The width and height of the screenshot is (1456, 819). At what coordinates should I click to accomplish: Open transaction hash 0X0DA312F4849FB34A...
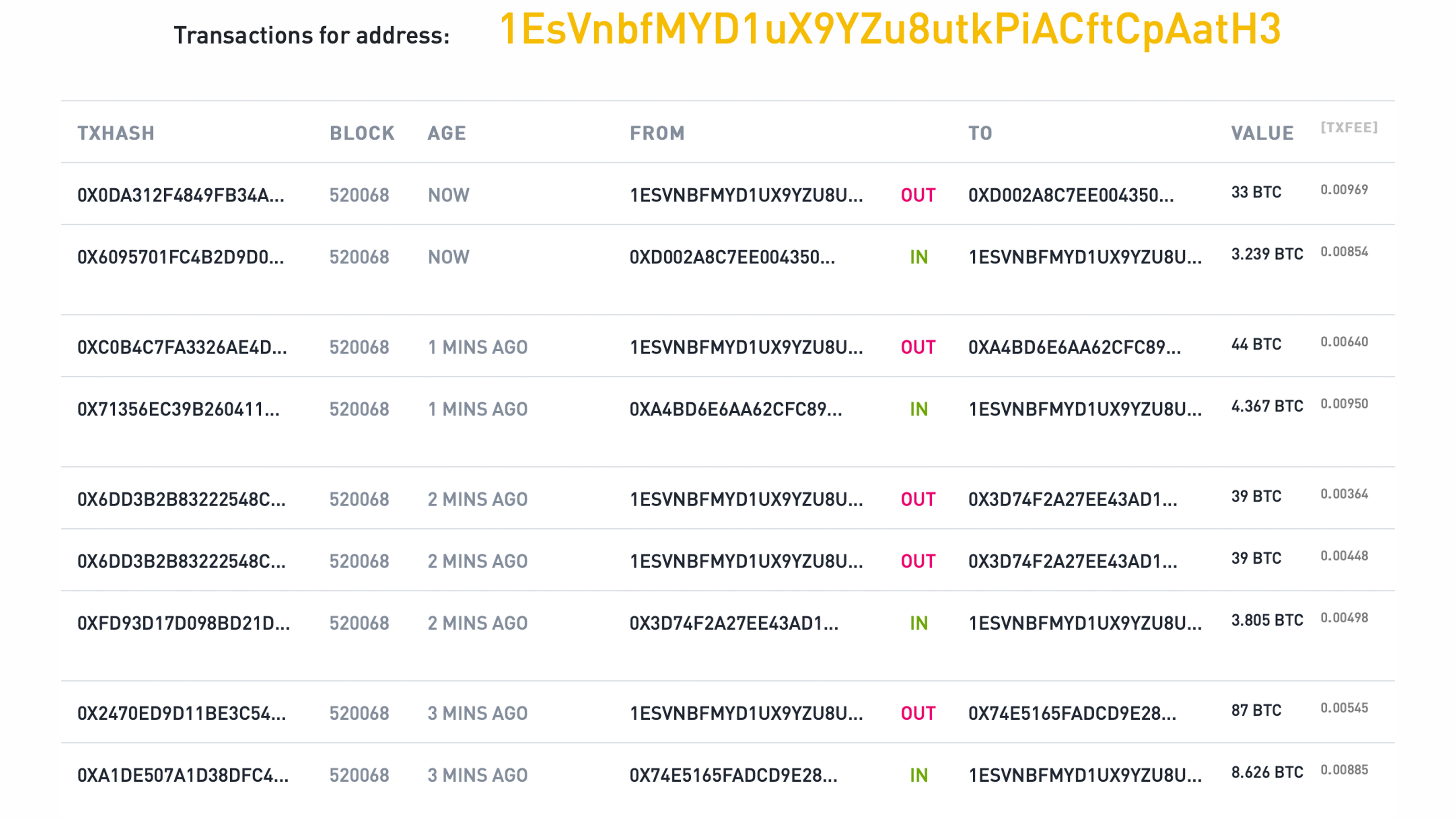[x=181, y=196]
